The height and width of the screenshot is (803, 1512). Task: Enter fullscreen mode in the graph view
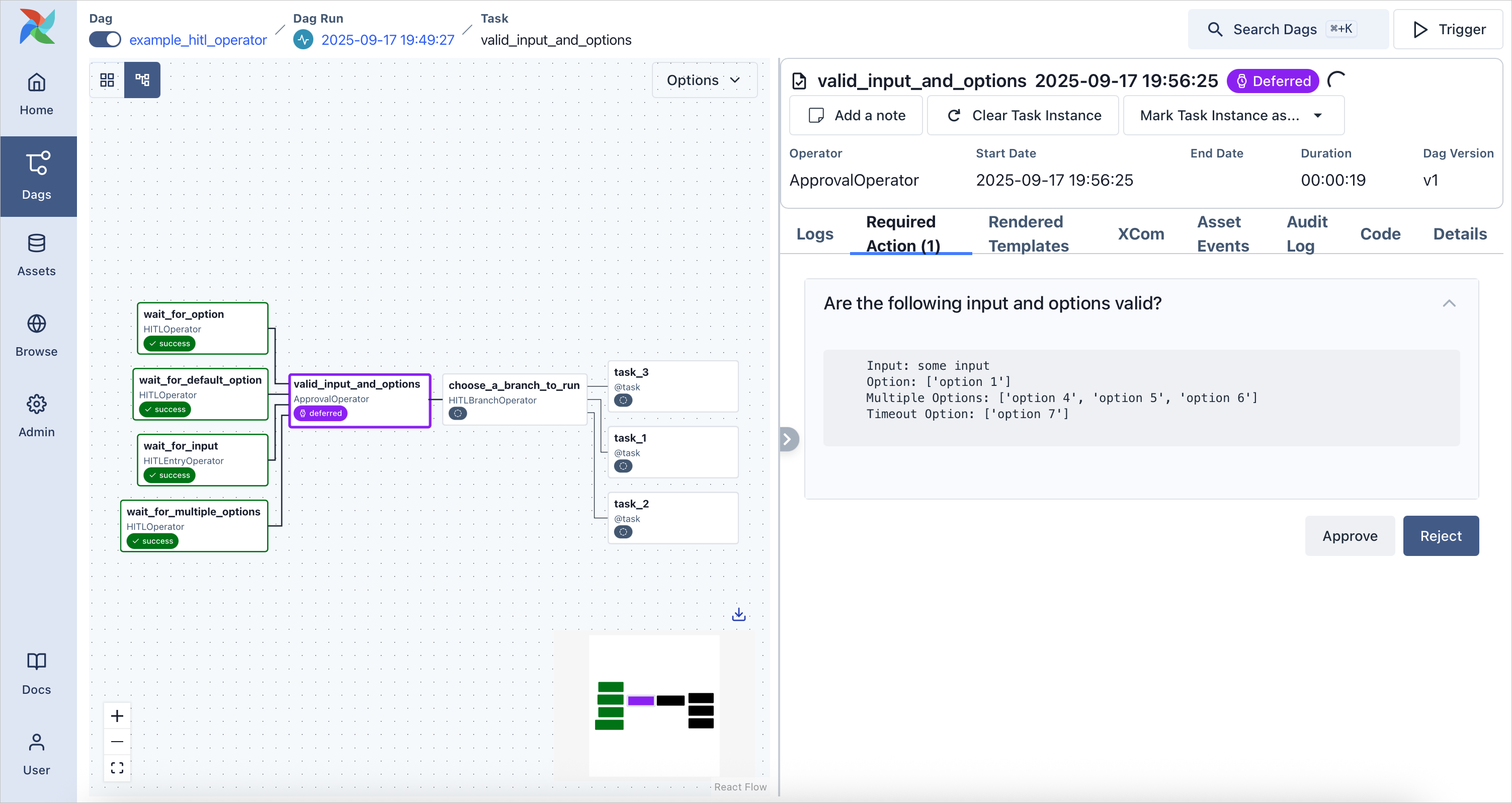point(117,767)
